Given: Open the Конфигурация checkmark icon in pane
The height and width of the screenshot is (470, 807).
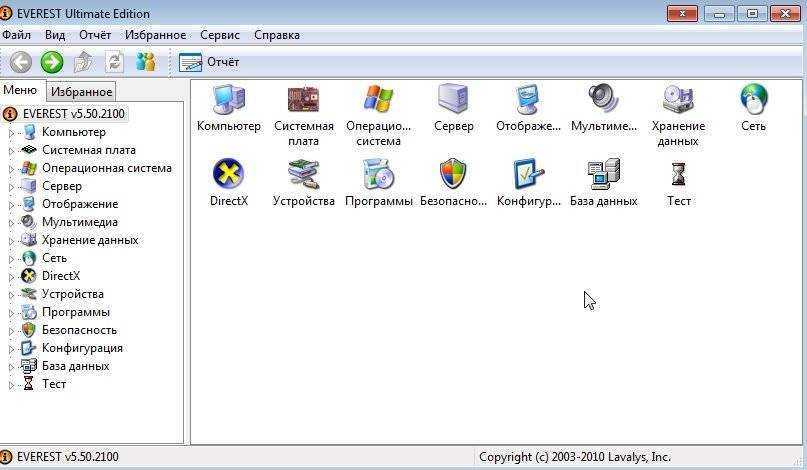Looking at the screenshot, I should [x=529, y=174].
